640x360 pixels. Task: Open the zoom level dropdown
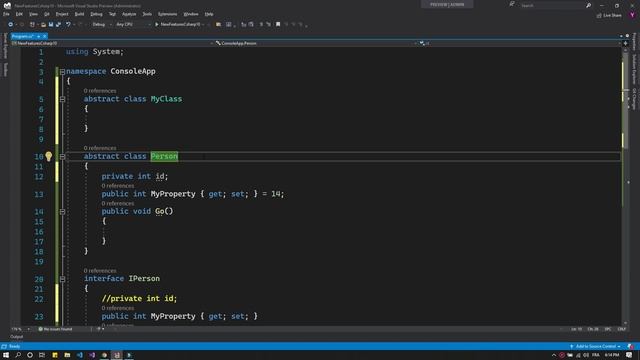20,329
